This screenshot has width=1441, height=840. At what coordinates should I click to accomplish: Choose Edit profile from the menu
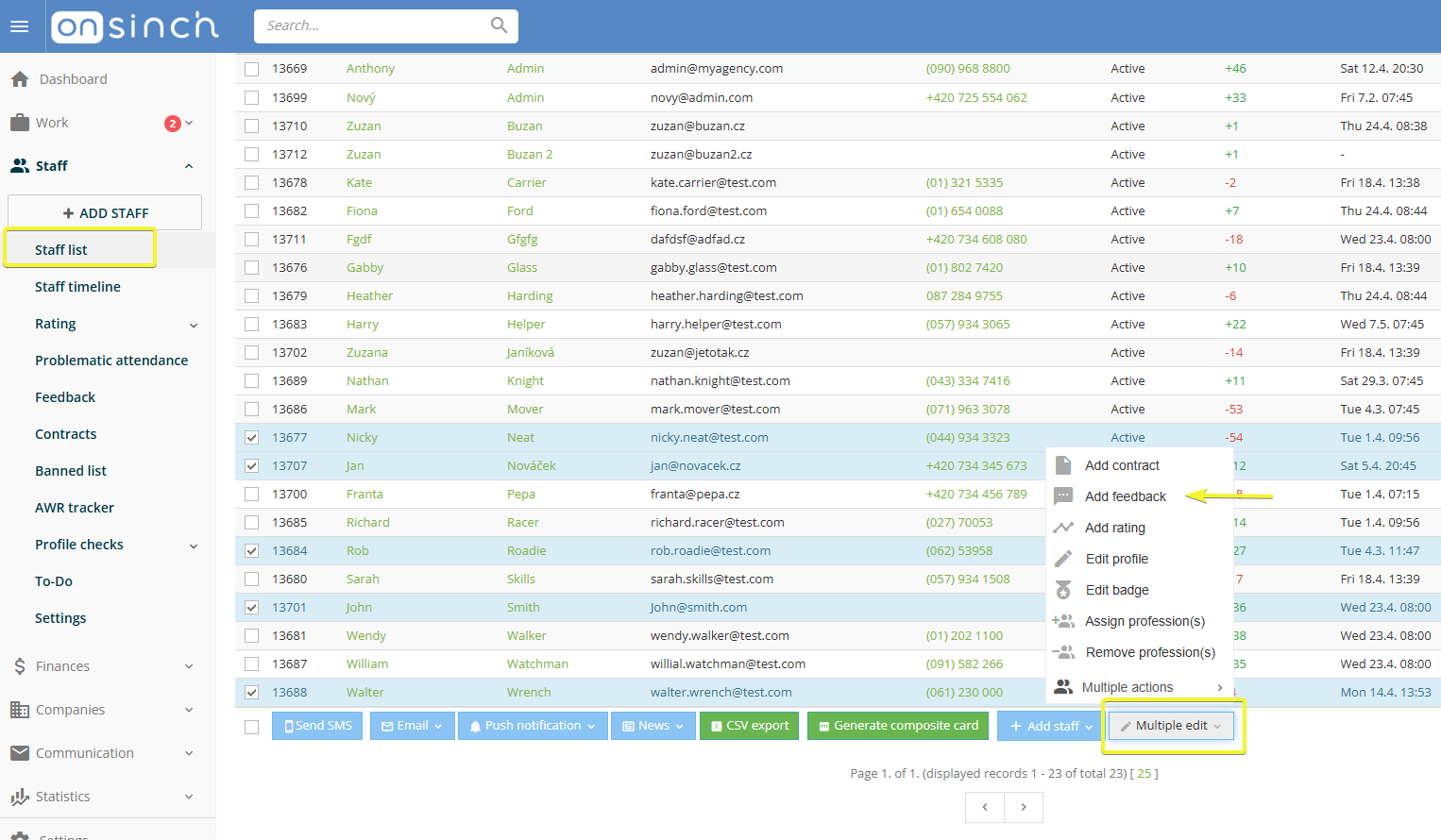(1117, 559)
